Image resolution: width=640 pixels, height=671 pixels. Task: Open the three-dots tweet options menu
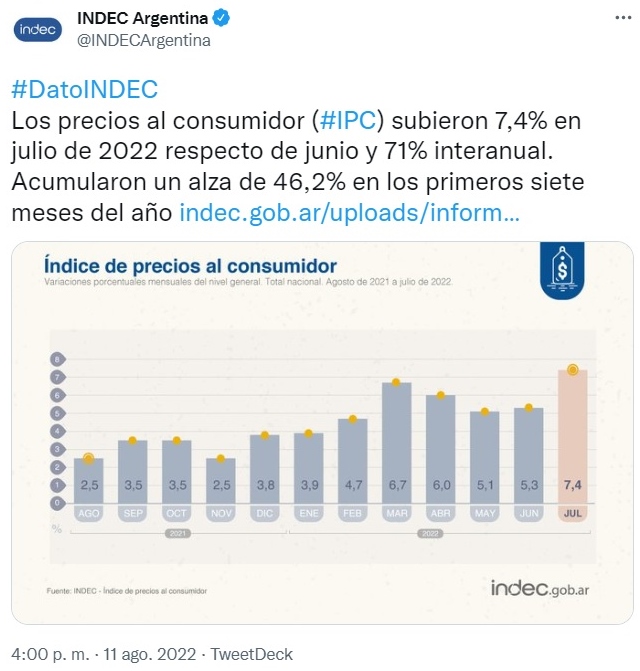(x=623, y=18)
